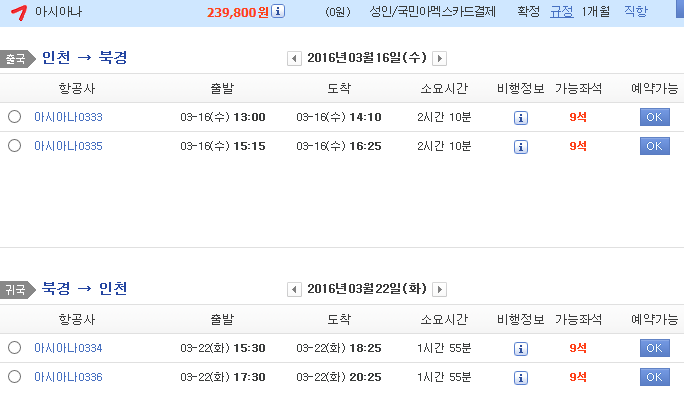Click the 직항 direct flight link
Screen dimensions: 684x405
(x=636, y=11)
